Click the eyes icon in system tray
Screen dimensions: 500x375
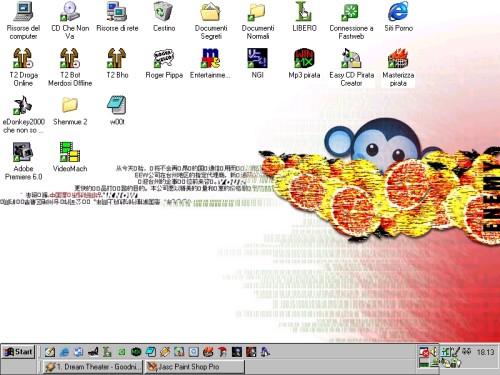pos(467,351)
